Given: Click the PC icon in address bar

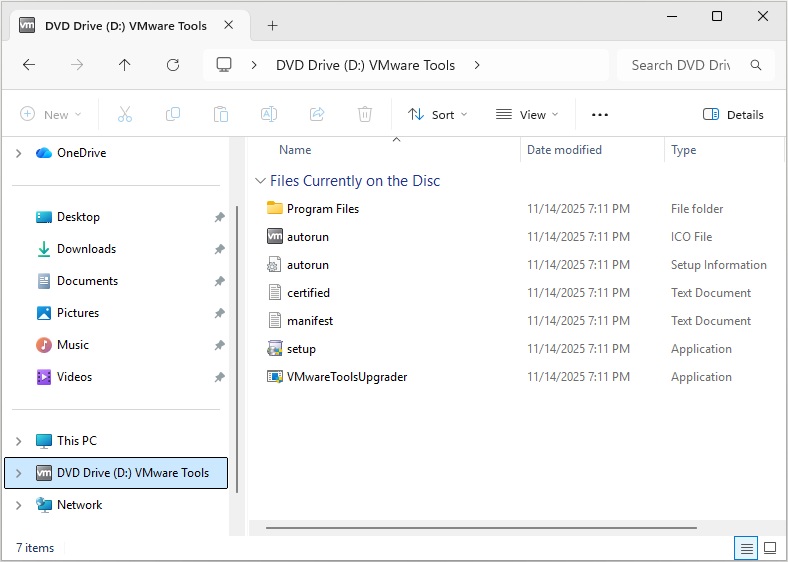Looking at the screenshot, I should (x=224, y=65).
